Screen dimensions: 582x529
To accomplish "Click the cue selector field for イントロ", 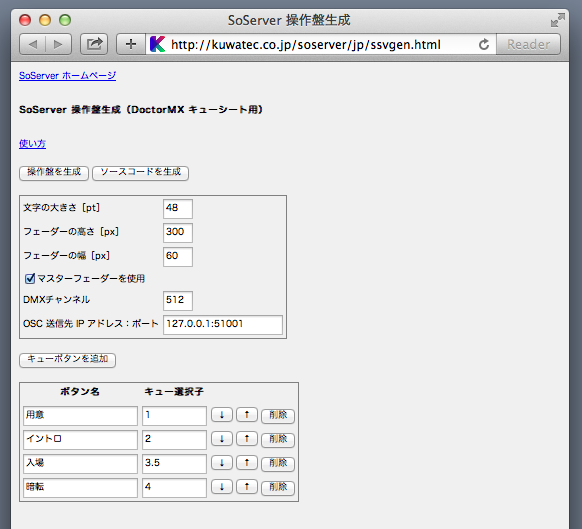I will [x=174, y=440].
